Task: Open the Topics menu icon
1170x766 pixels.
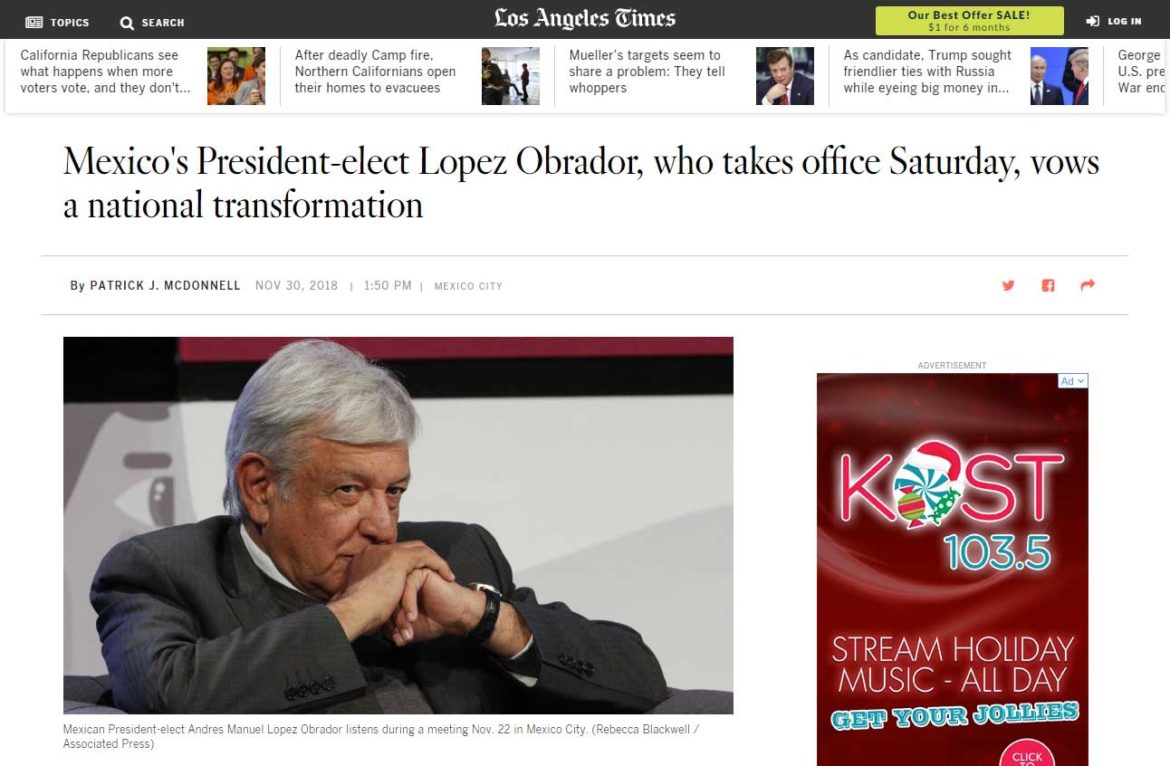Action: click(x=34, y=22)
